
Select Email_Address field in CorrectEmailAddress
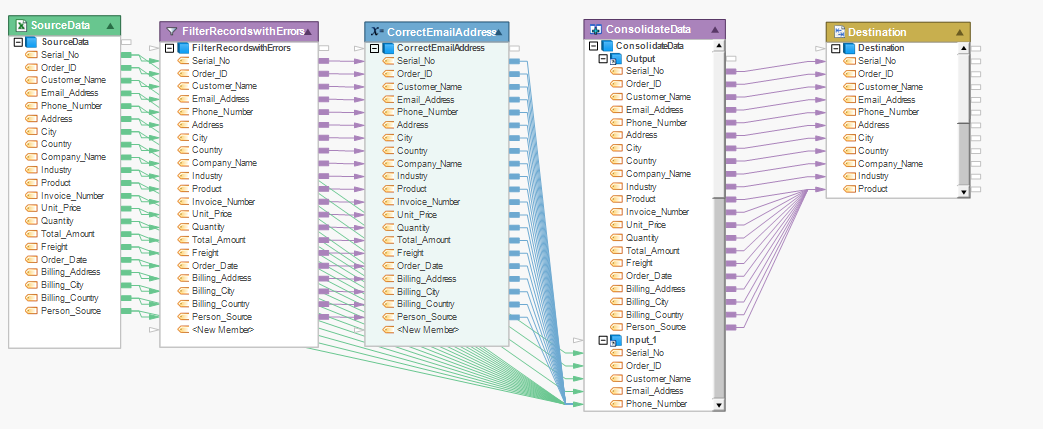pyautogui.click(x=425, y=100)
